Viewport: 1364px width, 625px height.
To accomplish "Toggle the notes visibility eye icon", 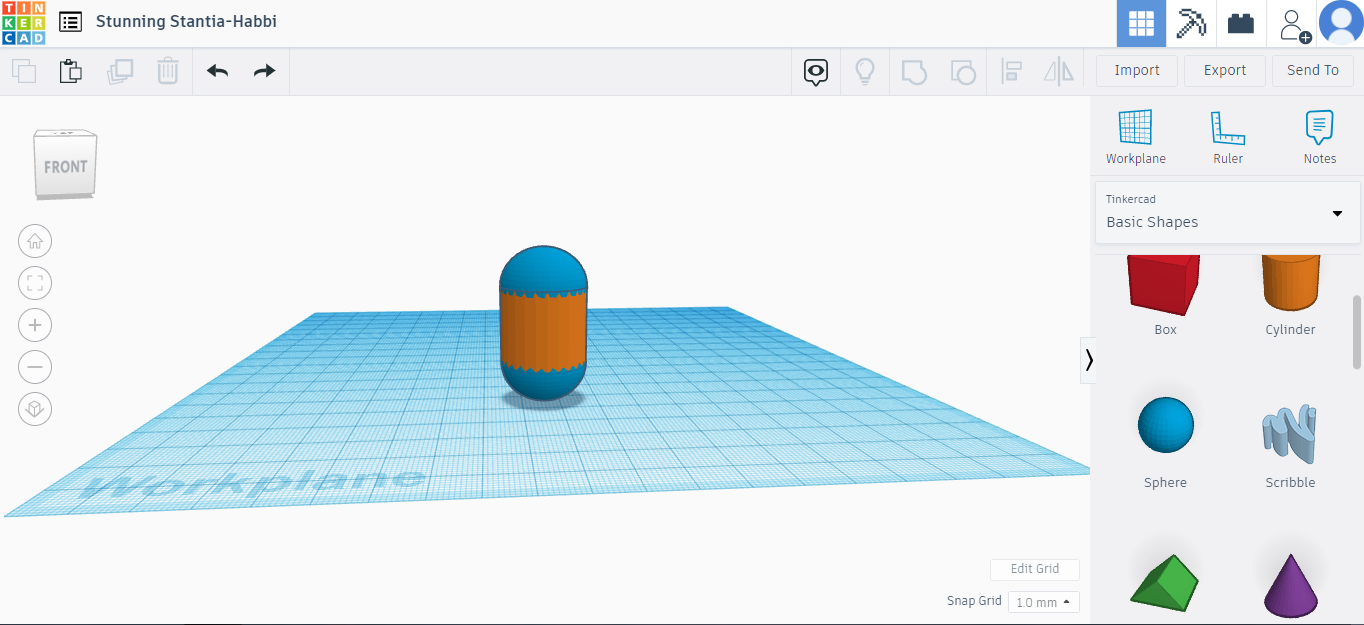I will (x=816, y=71).
